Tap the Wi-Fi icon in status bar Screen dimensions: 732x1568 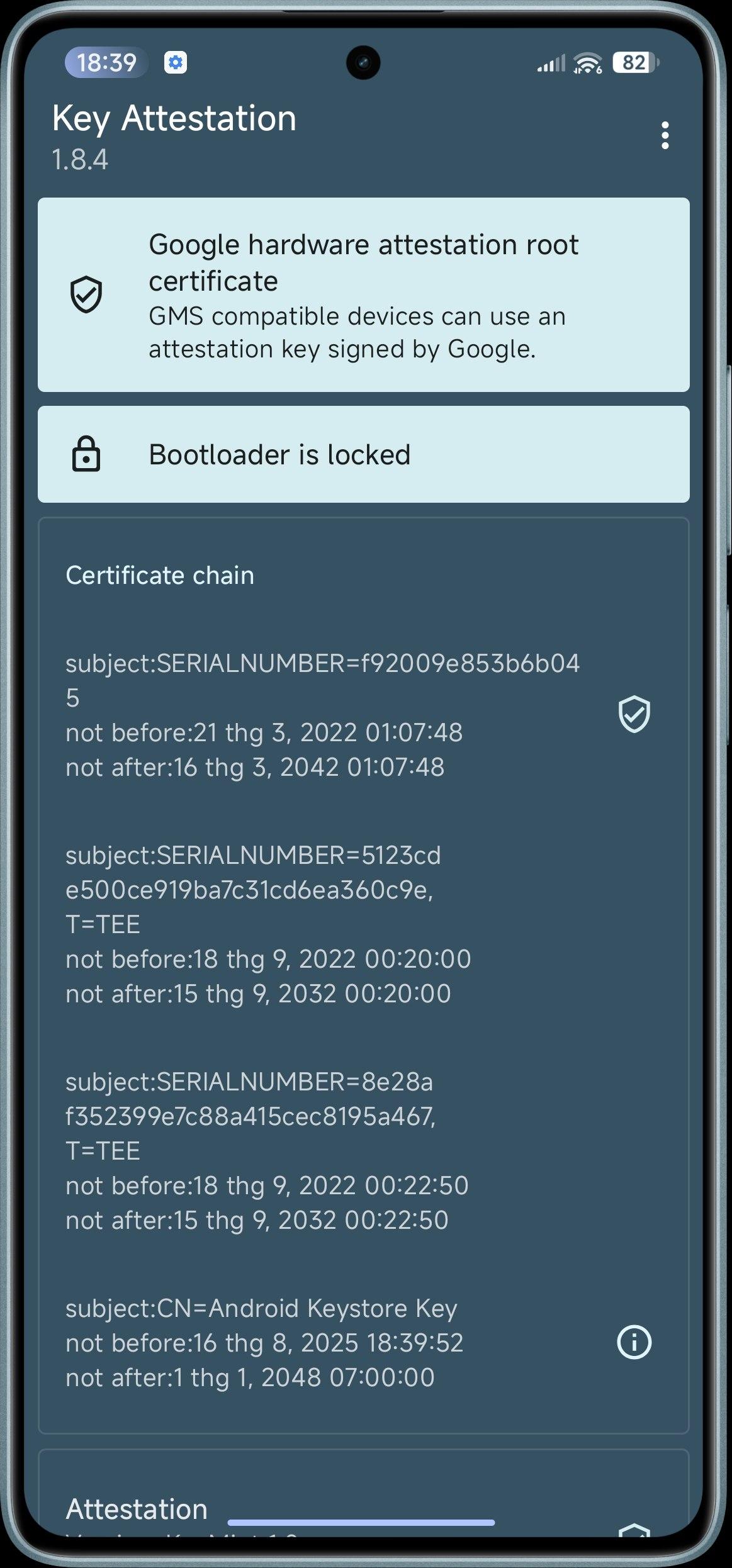[x=588, y=63]
